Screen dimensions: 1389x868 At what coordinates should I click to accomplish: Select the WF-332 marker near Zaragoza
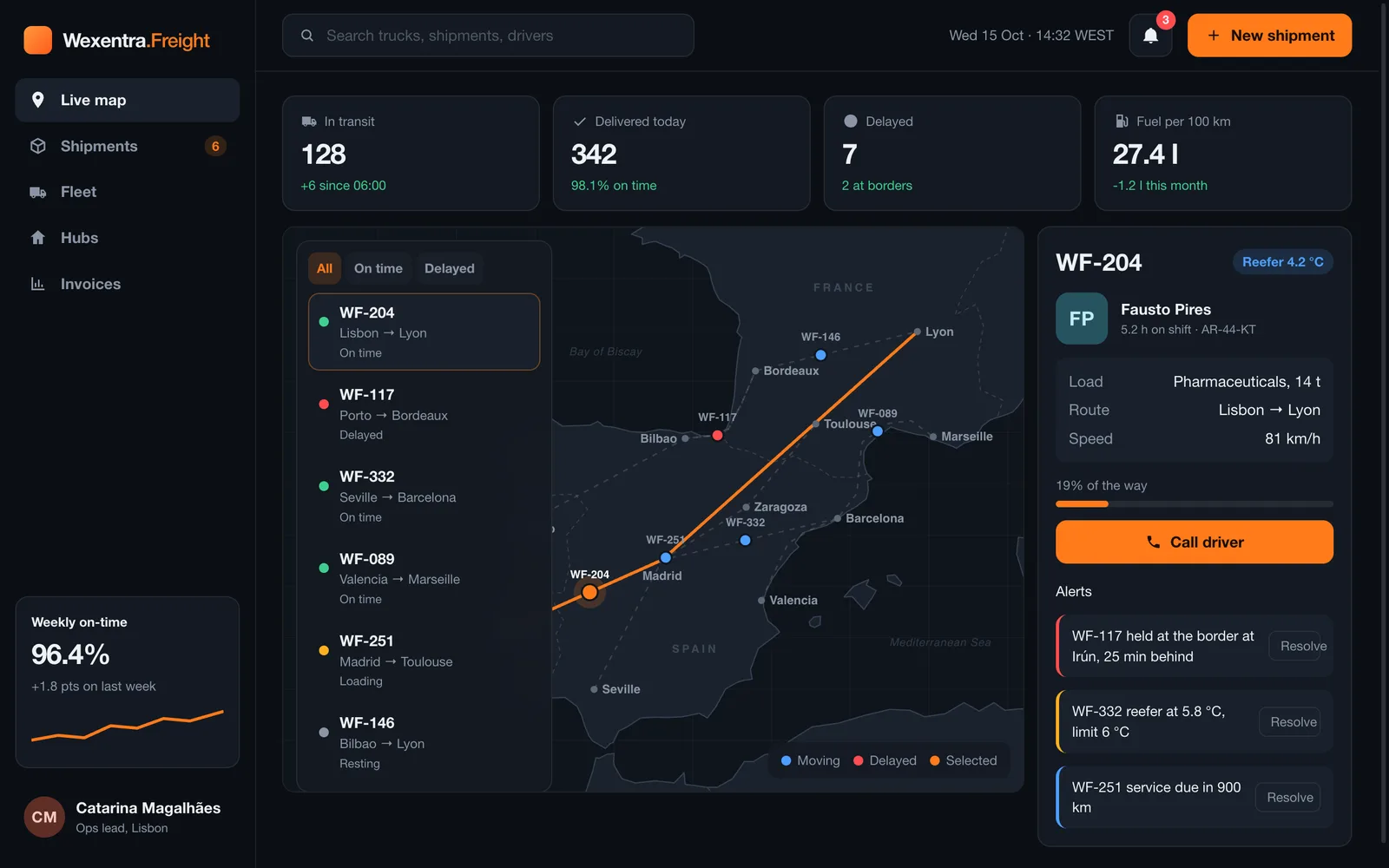(745, 540)
